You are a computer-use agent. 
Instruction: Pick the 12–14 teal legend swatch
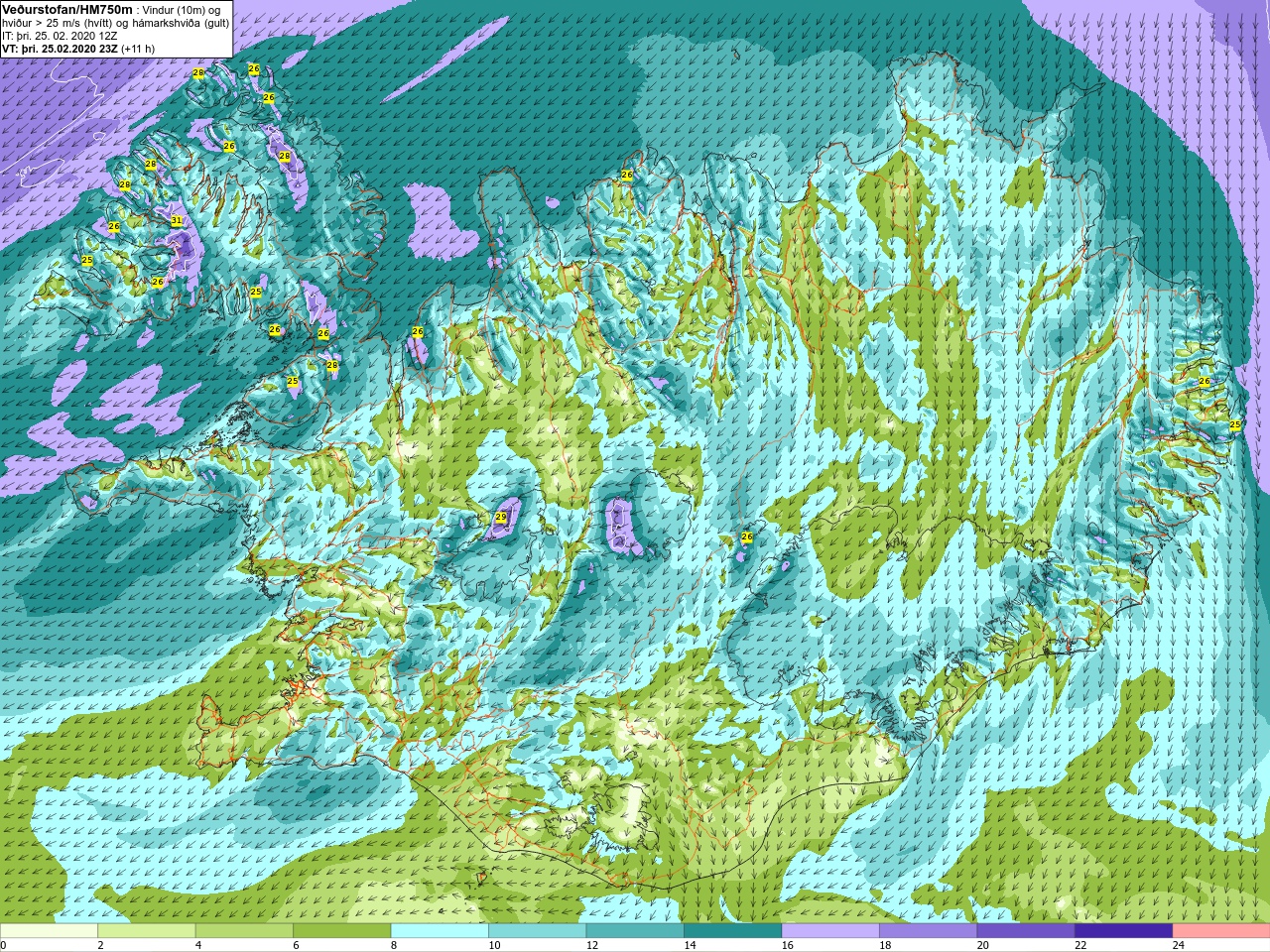click(x=635, y=931)
